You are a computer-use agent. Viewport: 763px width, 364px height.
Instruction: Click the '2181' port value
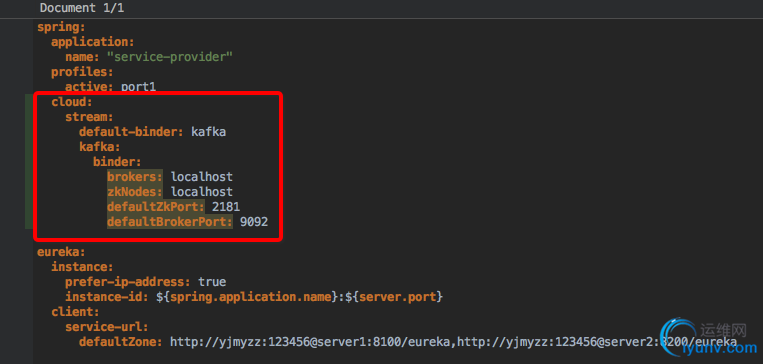[x=226, y=207]
